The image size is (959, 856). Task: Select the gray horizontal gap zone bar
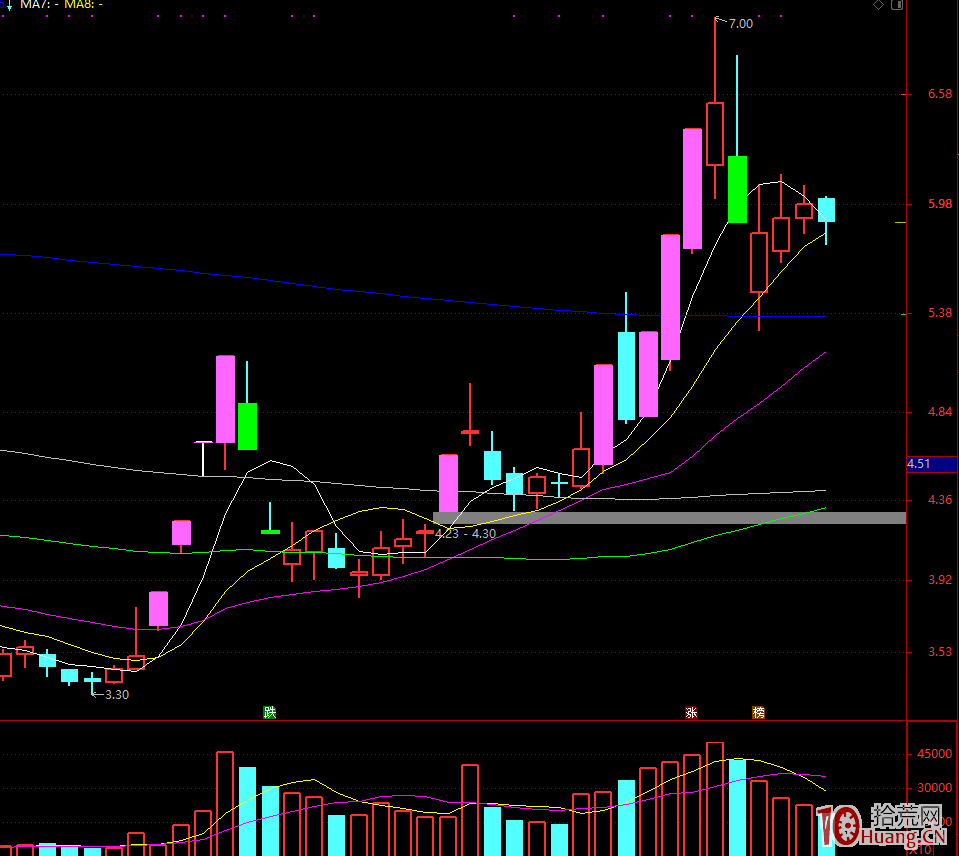[x=669, y=518]
